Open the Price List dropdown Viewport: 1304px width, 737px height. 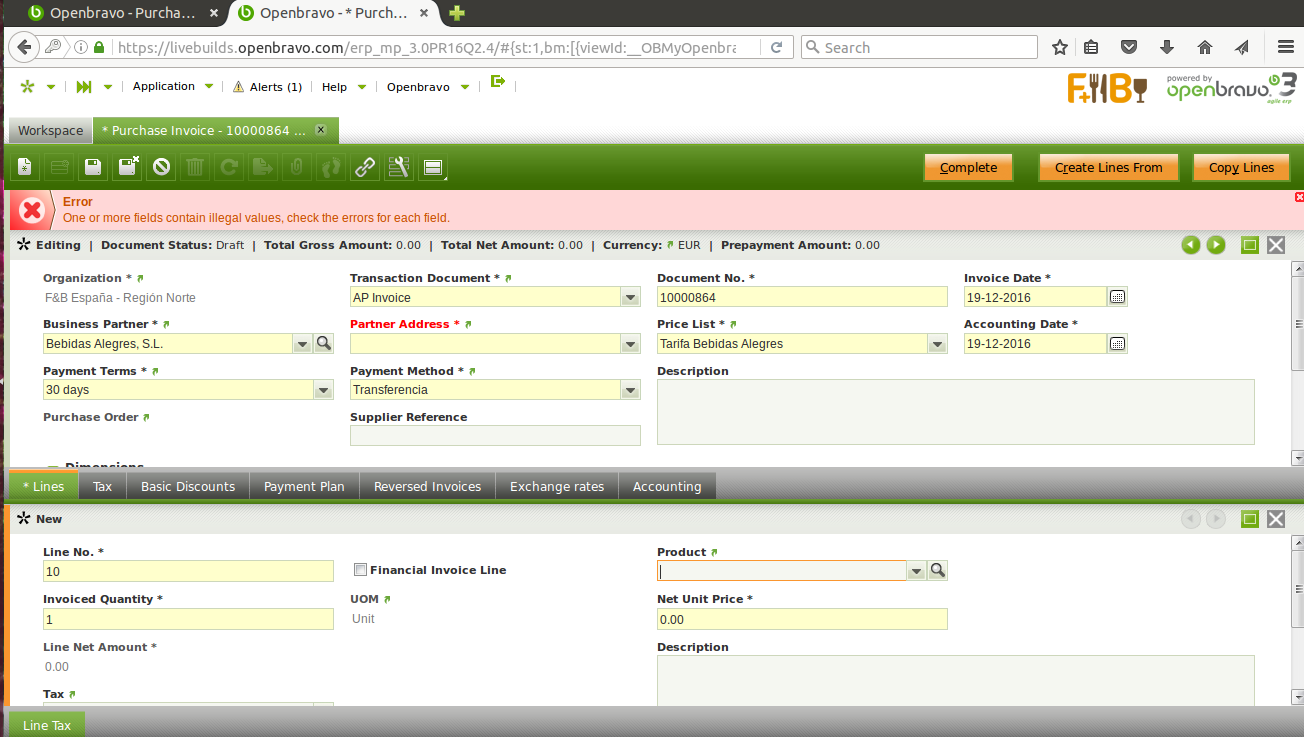point(937,344)
